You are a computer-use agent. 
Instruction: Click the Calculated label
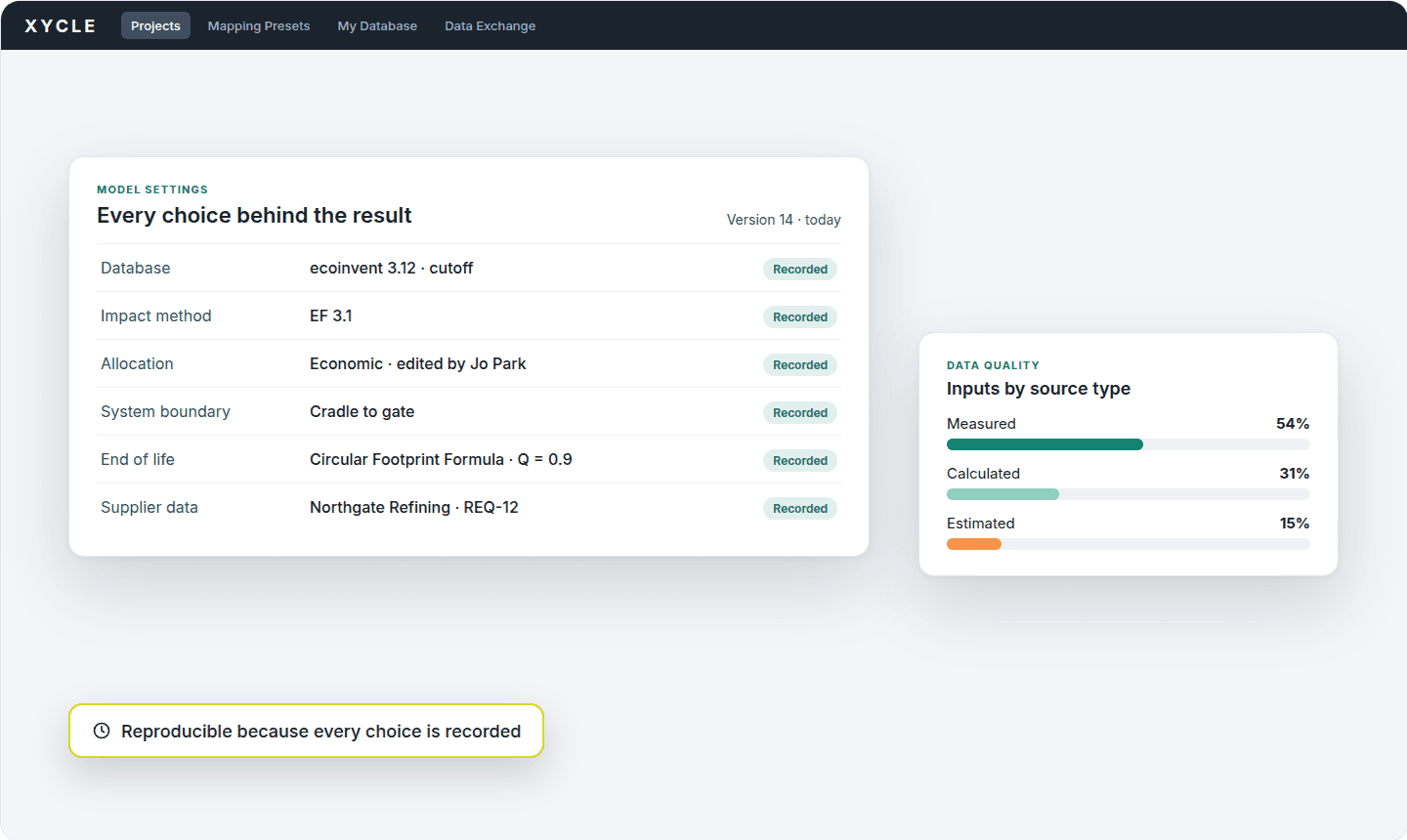pyautogui.click(x=983, y=474)
